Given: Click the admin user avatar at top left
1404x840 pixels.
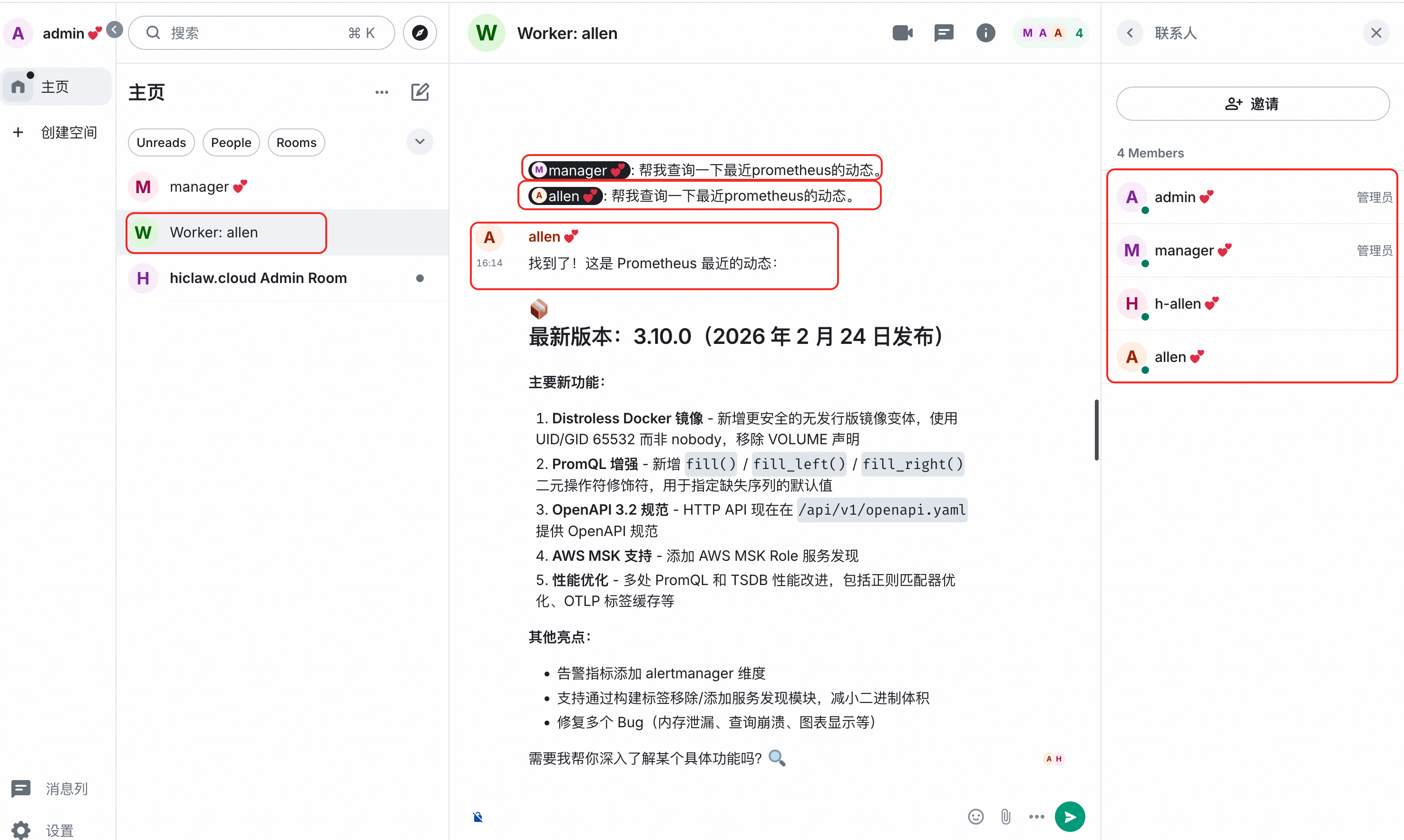Looking at the screenshot, I should pos(18,33).
